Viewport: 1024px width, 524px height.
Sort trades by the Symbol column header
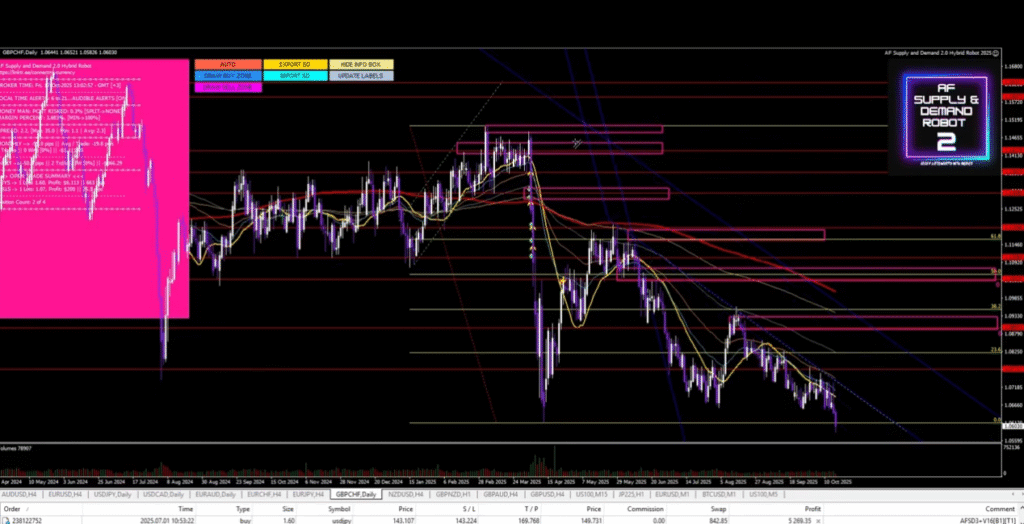tap(340, 508)
